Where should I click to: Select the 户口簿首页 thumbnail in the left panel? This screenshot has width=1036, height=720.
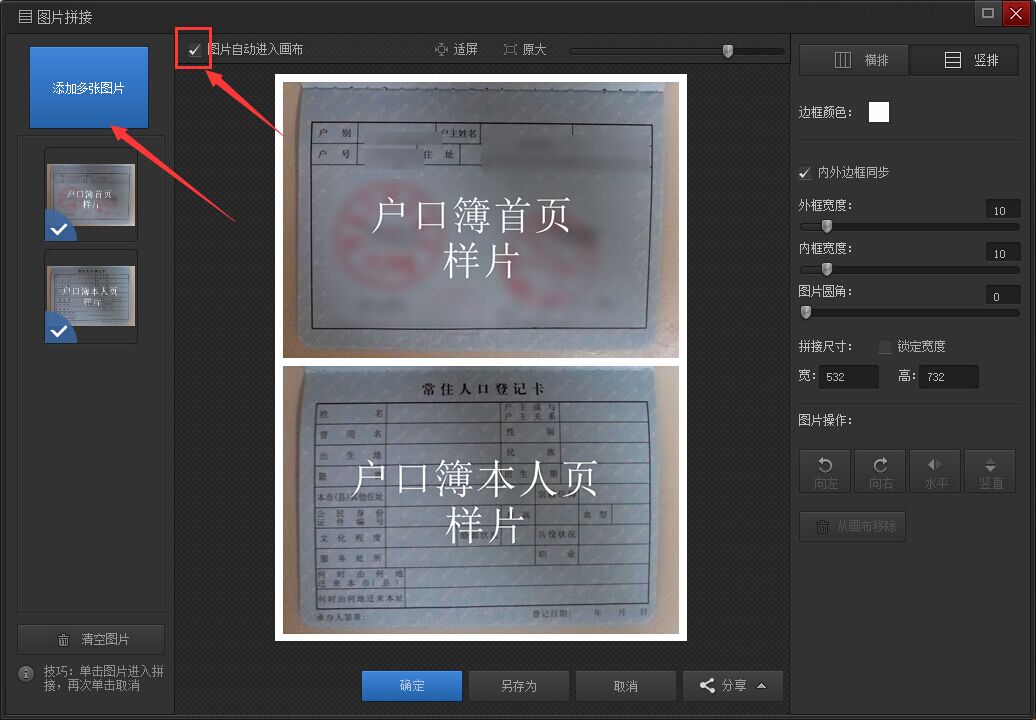[91, 195]
